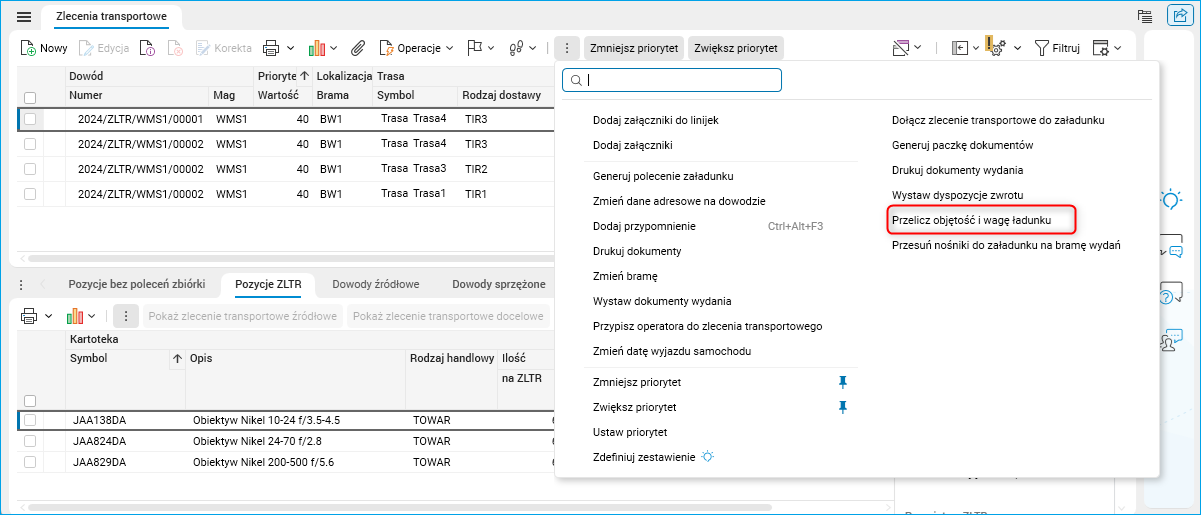The width and height of the screenshot is (1201, 515).
Task: Click the Zwiększ priorytet toolbar button
Action: 736,48
